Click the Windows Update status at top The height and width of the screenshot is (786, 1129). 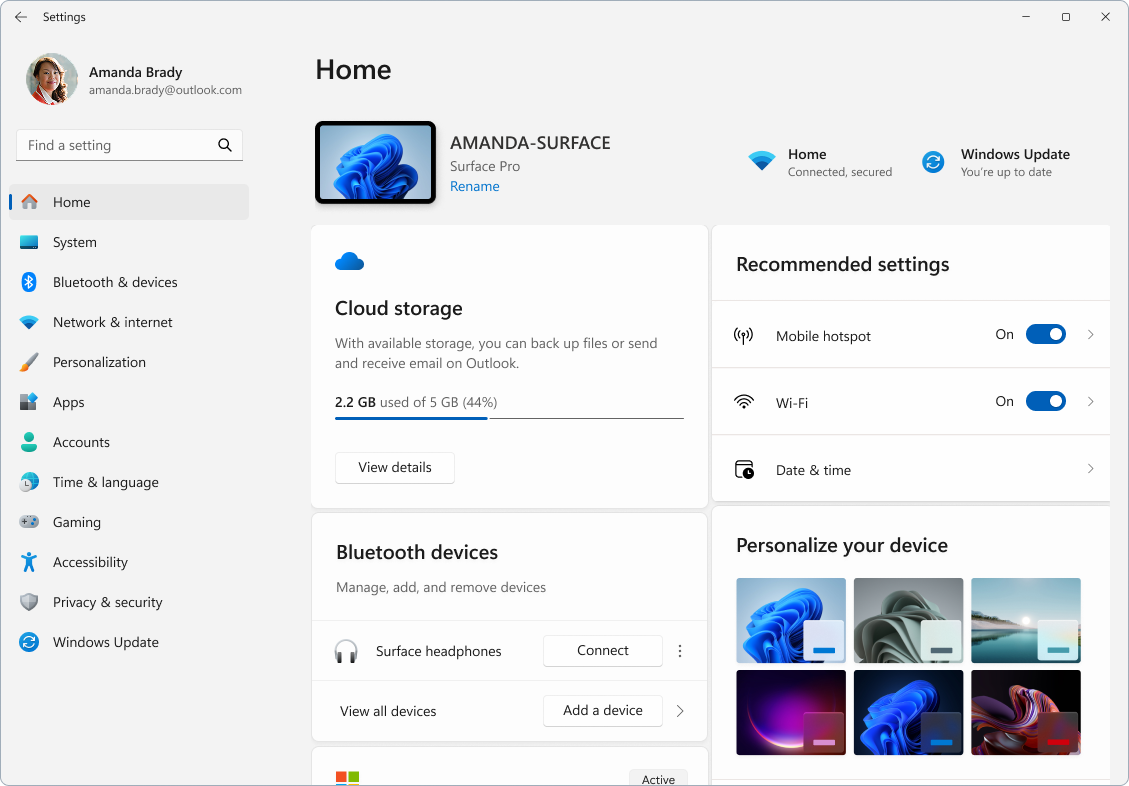[x=997, y=162]
